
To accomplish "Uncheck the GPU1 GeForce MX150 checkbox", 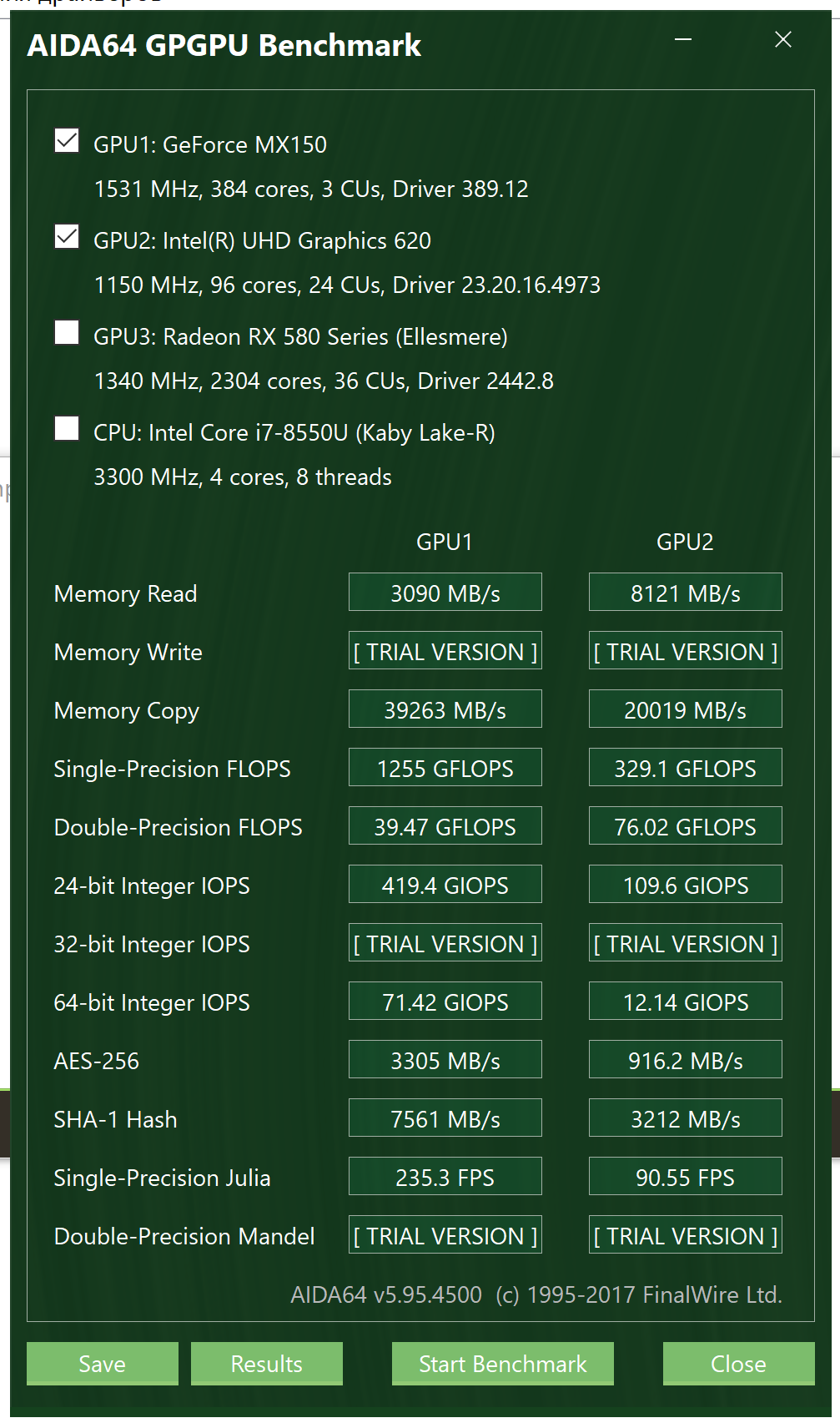I will click(67, 141).
